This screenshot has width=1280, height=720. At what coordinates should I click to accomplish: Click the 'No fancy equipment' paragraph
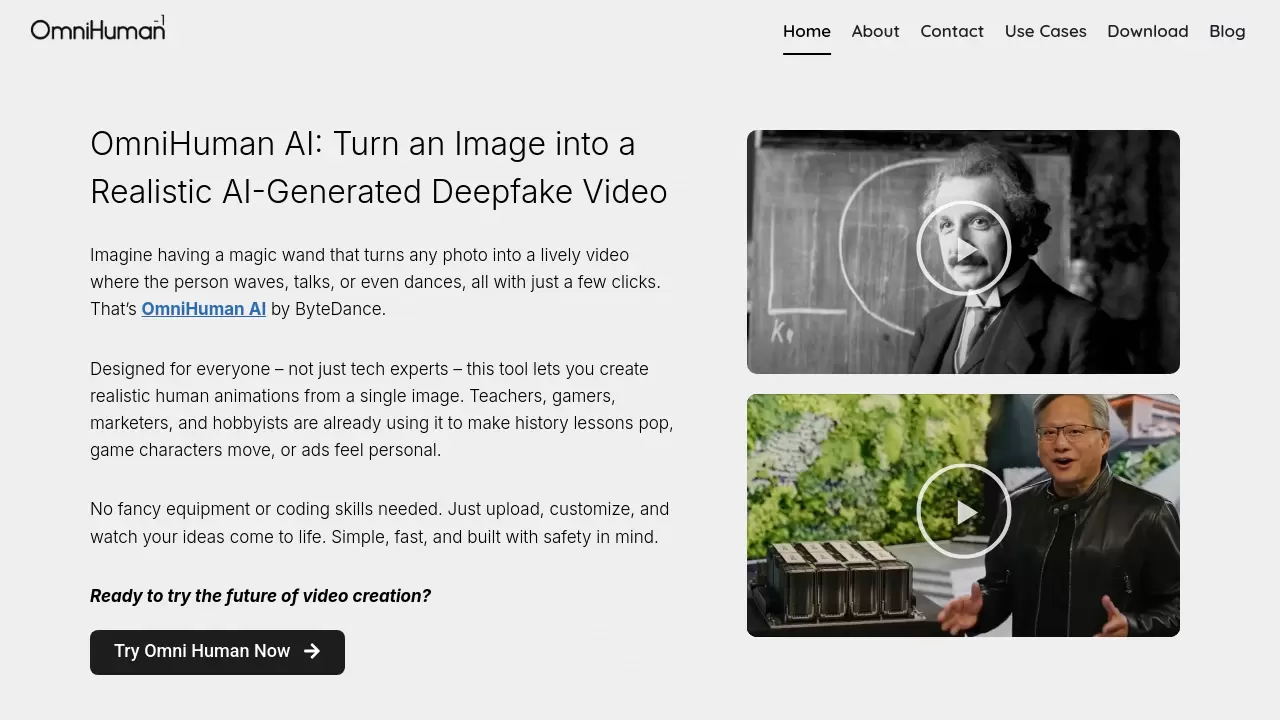(x=380, y=523)
